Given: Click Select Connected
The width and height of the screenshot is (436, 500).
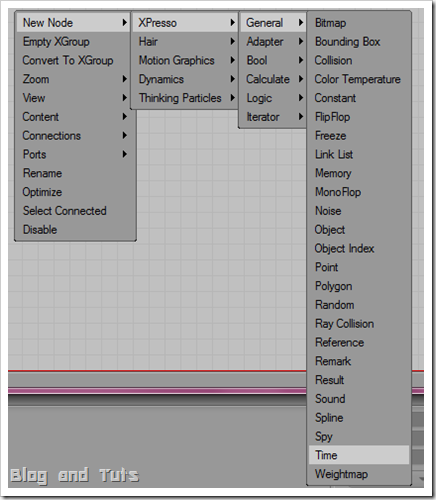Looking at the screenshot, I should pyautogui.click(x=75, y=211).
